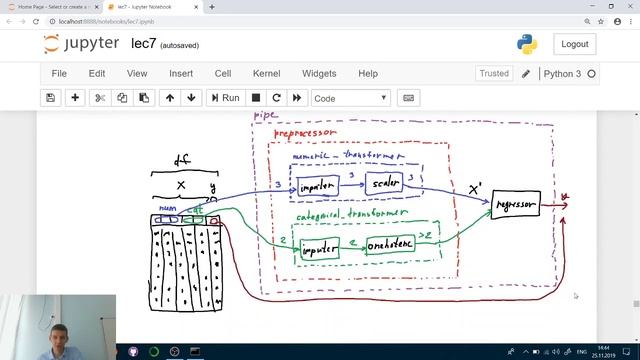Image resolution: width=640 pixels, height=360 pixels.
Task: Click the zoom magnifier icon in address bar
Action: [587, 22]
